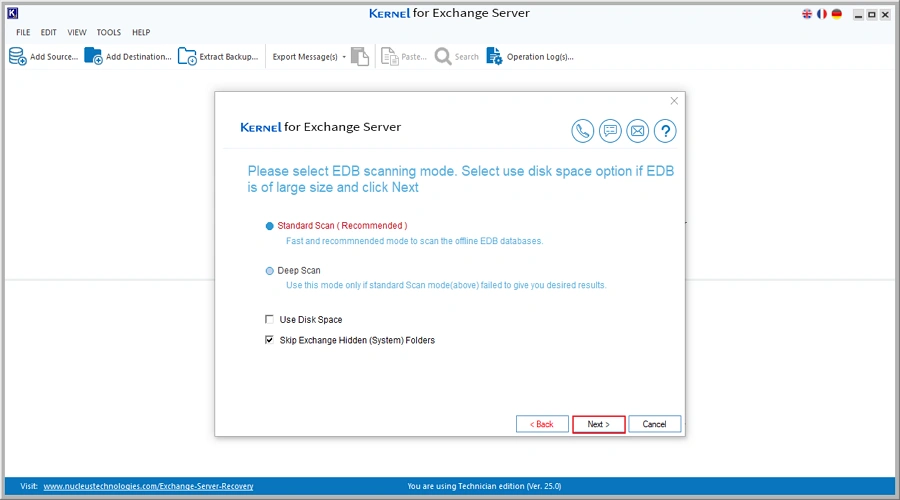Open the EDIT menu
This screenshot has width=900, height=500.
48,32
